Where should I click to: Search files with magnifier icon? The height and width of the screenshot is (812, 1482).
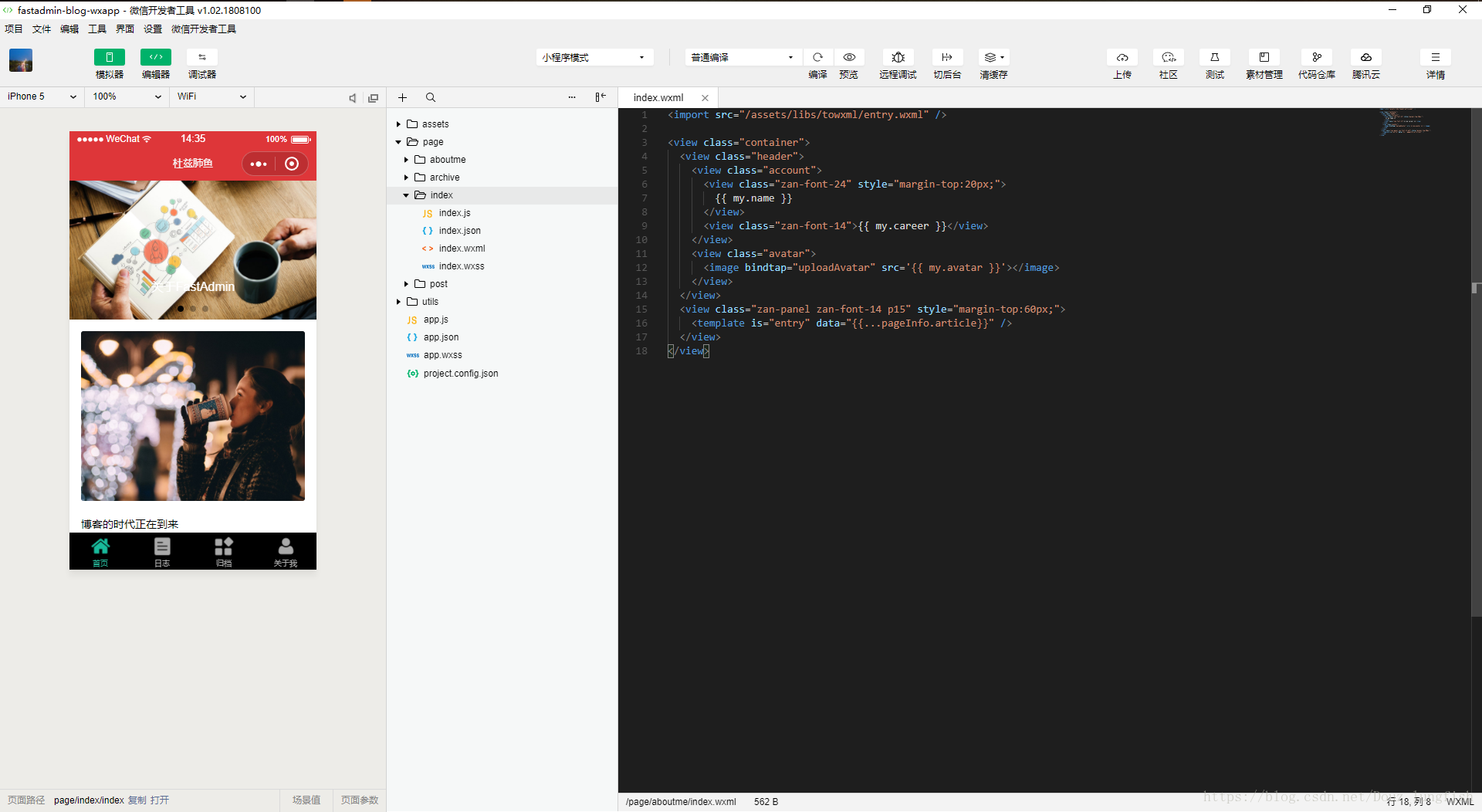coord(431,97)
